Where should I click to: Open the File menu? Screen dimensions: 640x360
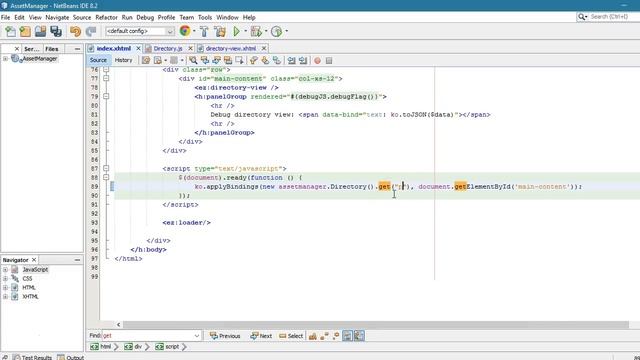5,18
